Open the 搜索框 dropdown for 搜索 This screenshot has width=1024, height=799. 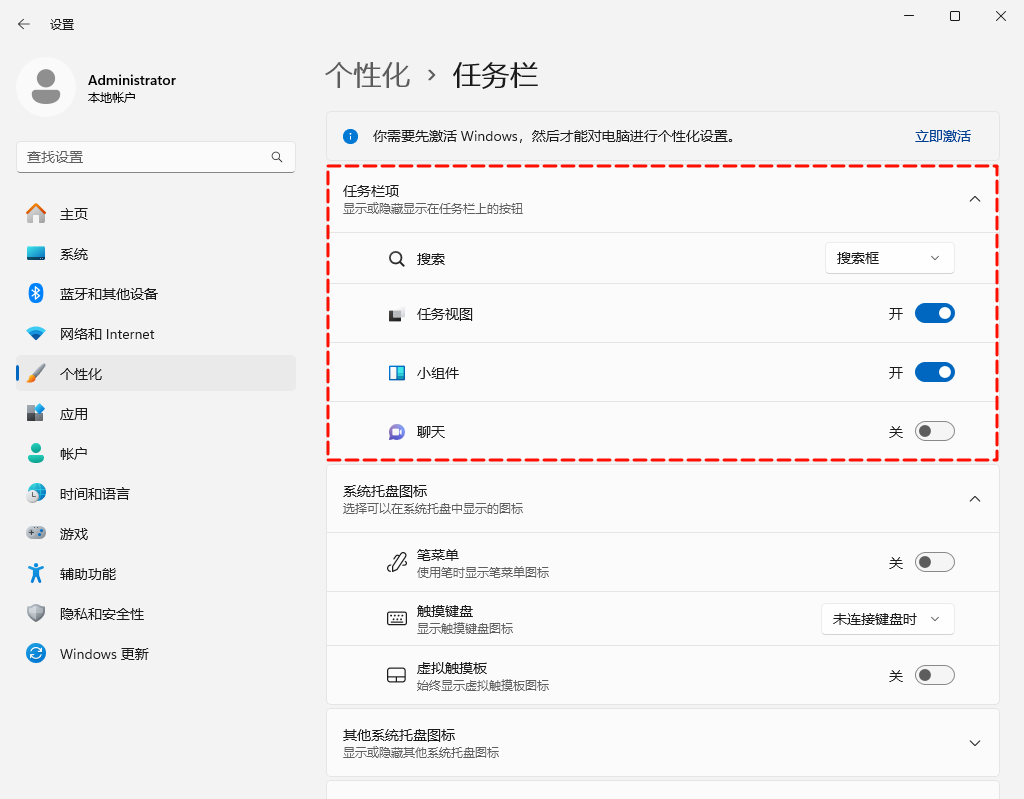point(888,257)
